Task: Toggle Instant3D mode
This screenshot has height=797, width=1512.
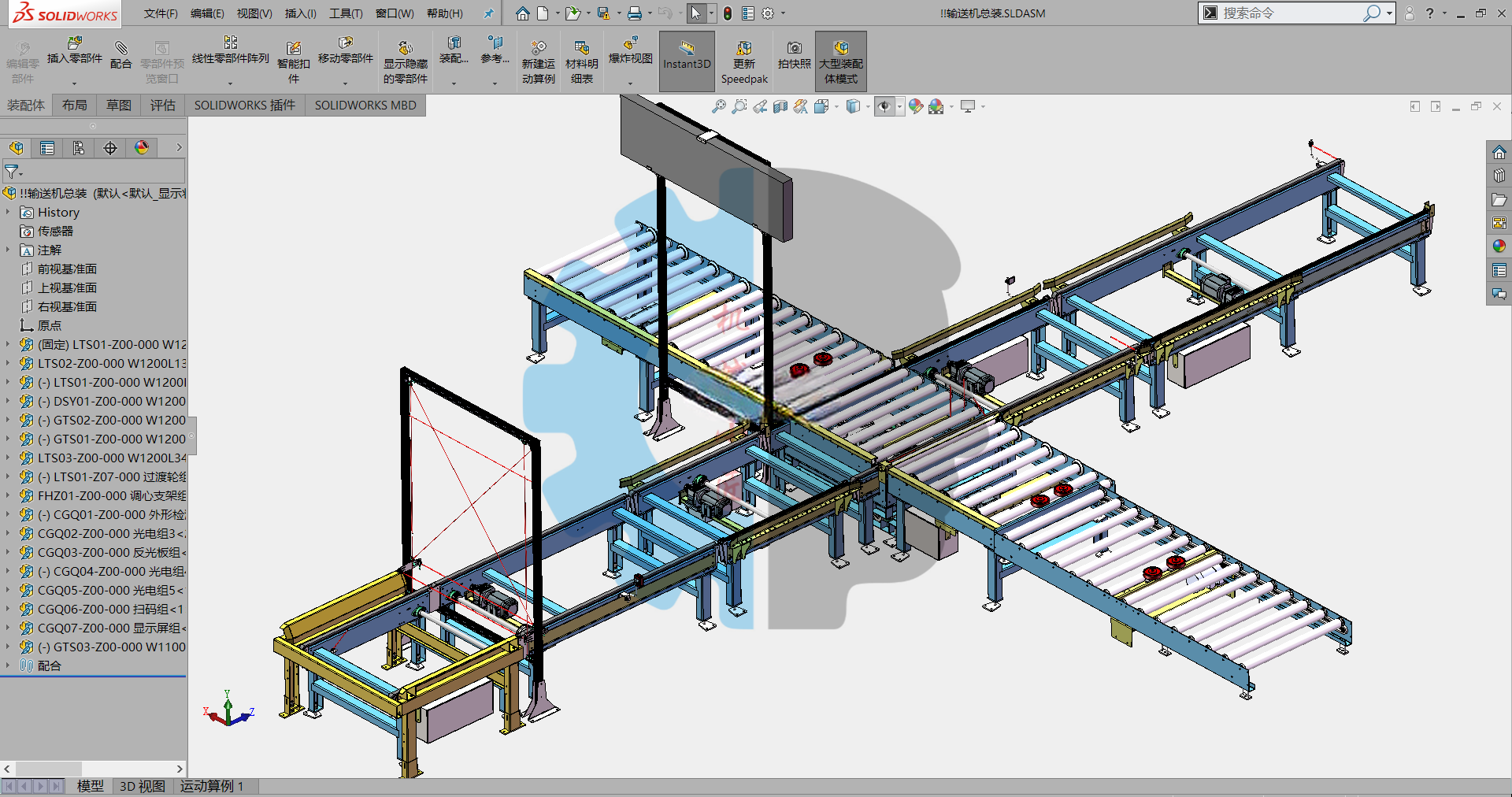Action: pyautogui.click(x=687, y=61)
